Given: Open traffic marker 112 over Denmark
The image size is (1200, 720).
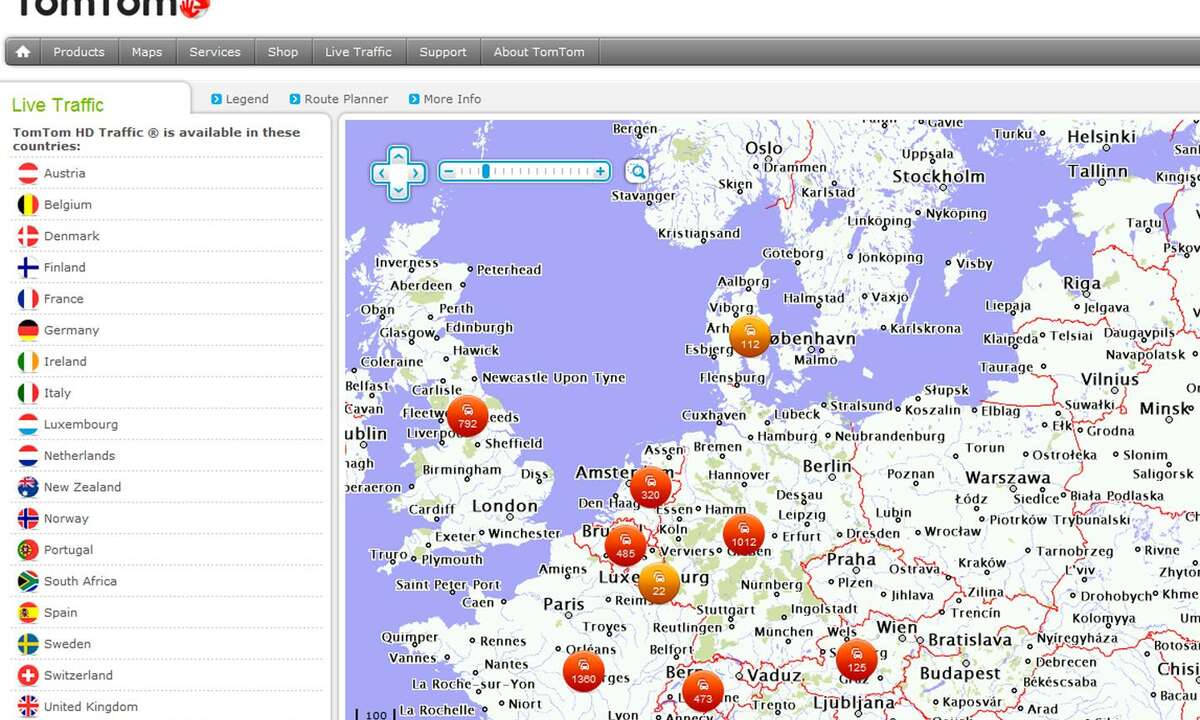Looking at the screenshot, I should pos(750,337).
